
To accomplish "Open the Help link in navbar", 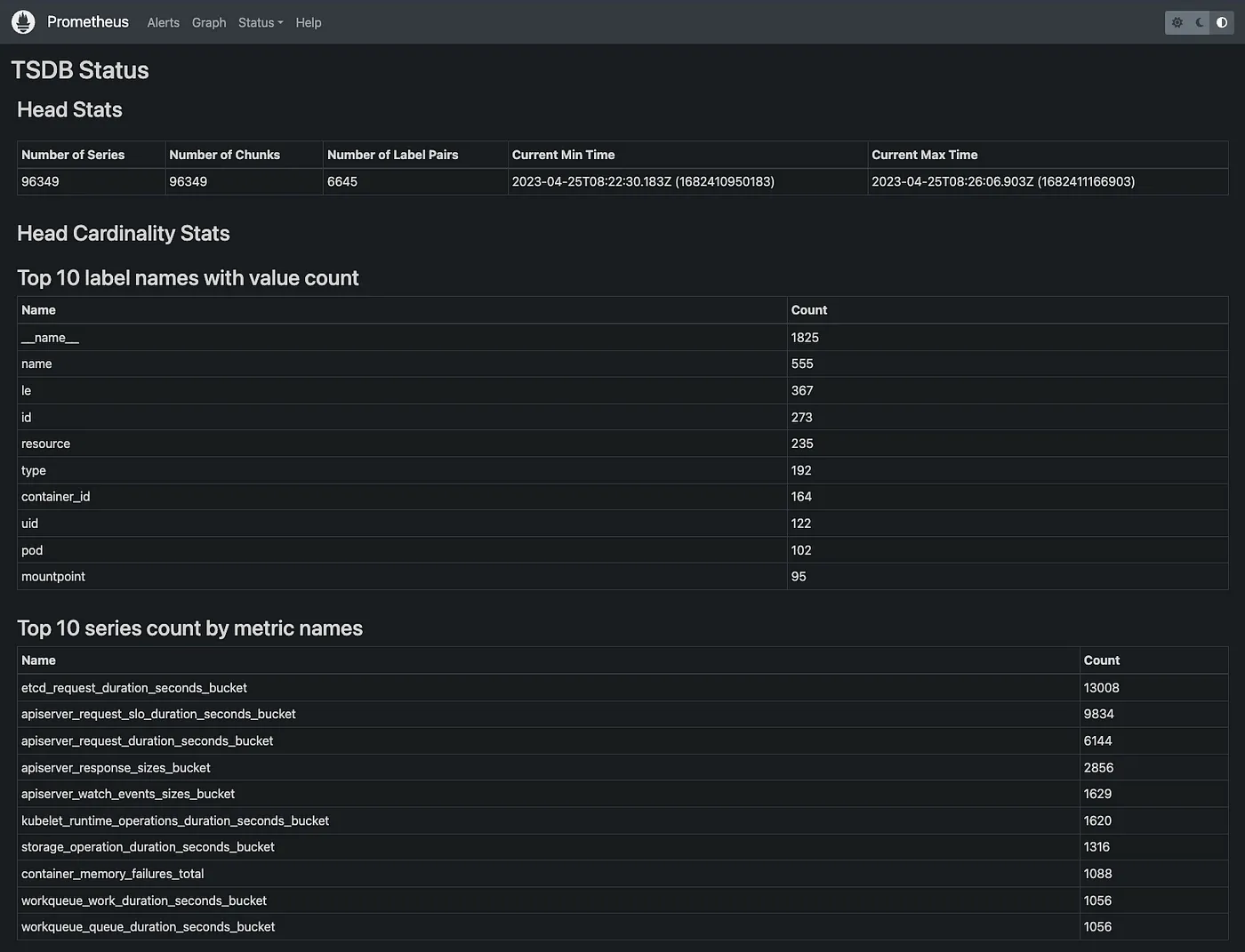I will pyautogui.click(x=309, y=22).
